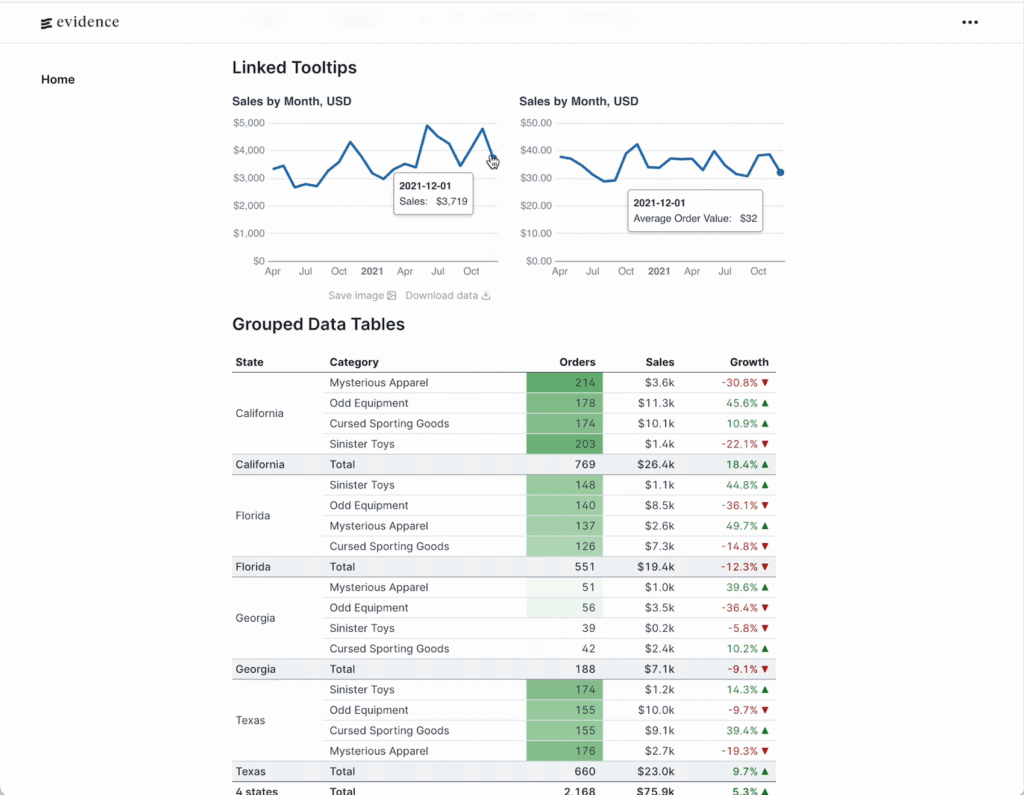Select the Georgia Total row label
Viewport: 1024px width, 795px height.
(255, 669)
